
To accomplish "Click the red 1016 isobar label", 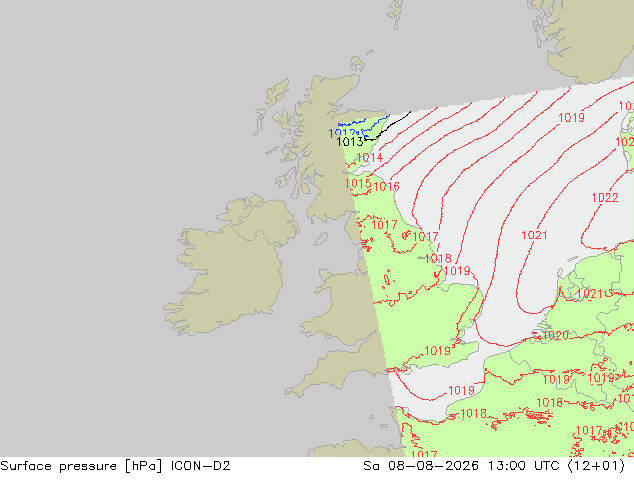I will pyautogui.click(x=387, y=186).
